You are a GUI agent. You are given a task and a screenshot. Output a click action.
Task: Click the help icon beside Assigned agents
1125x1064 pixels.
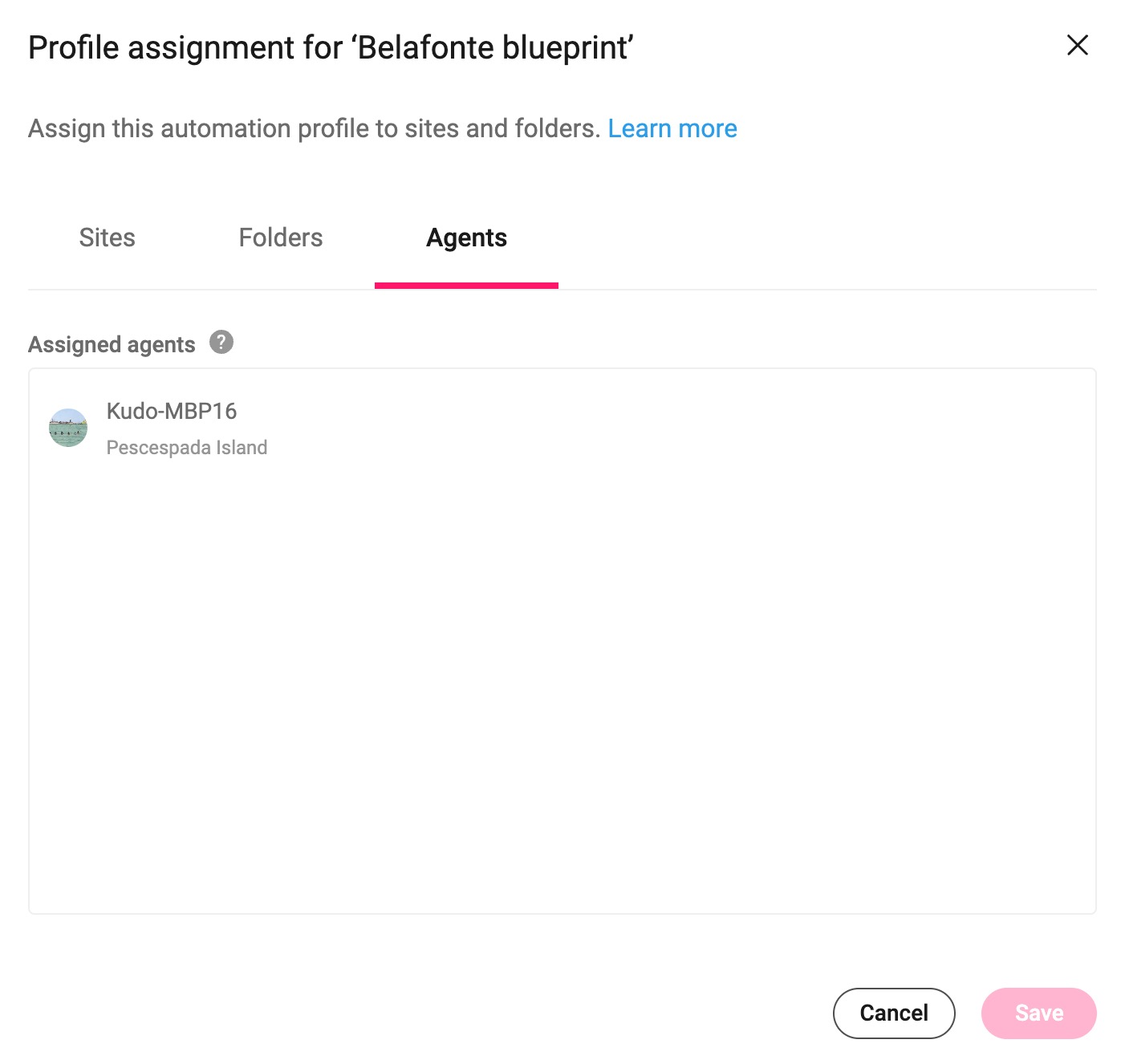[x=221, y=342]
